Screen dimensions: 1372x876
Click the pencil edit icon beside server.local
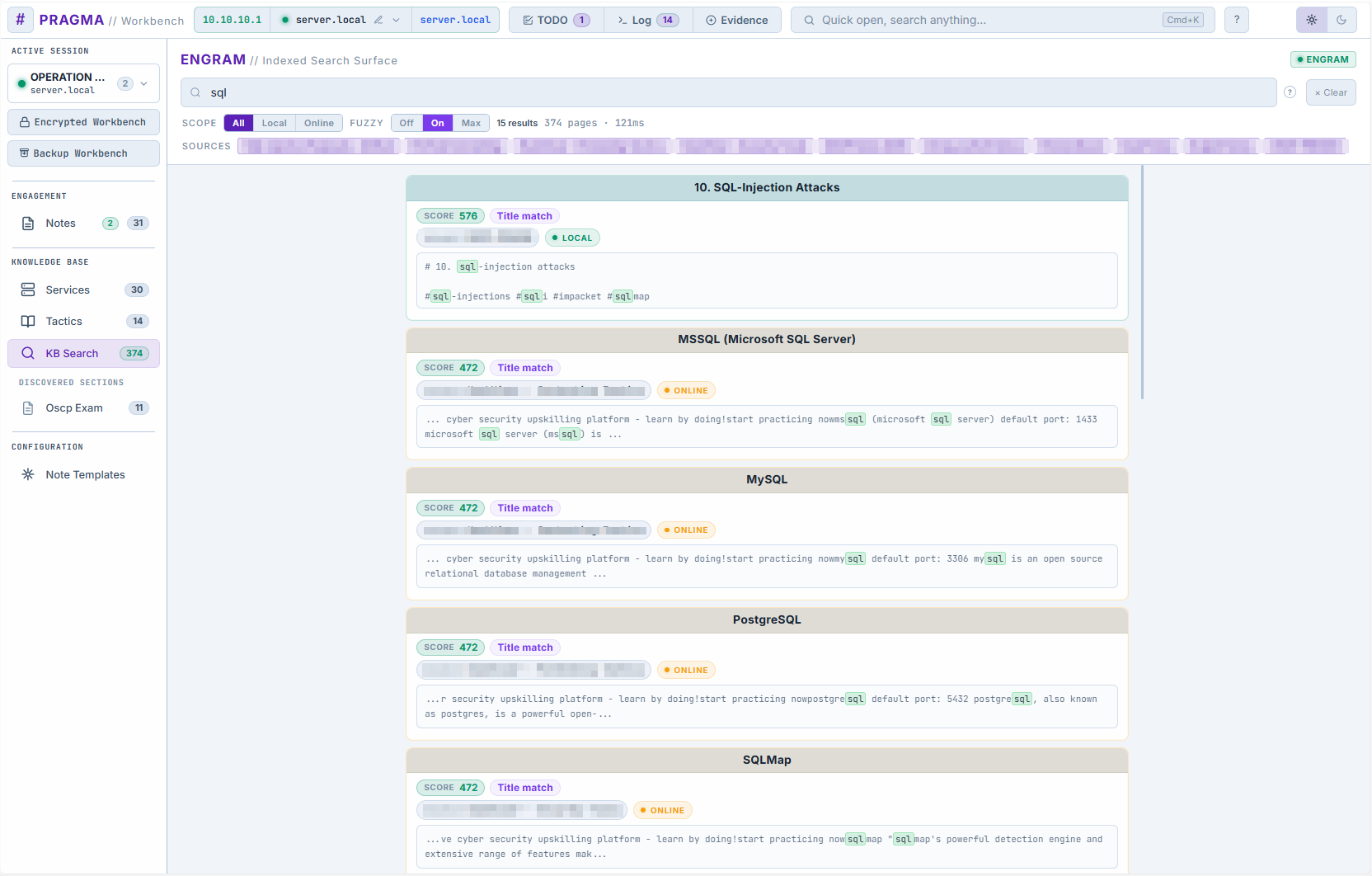pos(378,20)
